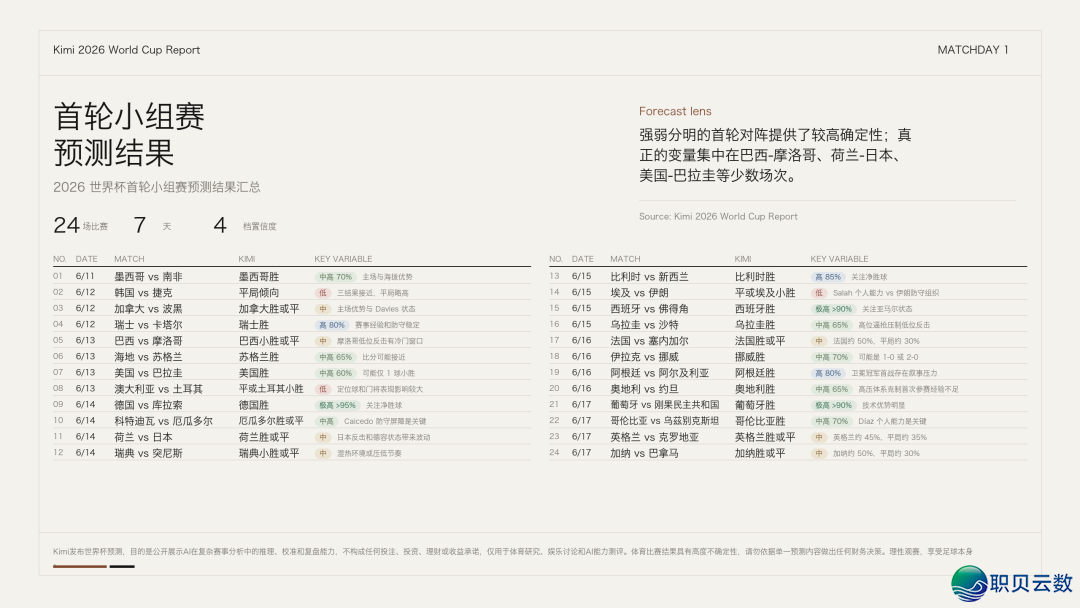Click match '哥伦比亚 vs 乌兹别克斯坦'
This screenshot has width=1080, height=608.
[665, 421]
